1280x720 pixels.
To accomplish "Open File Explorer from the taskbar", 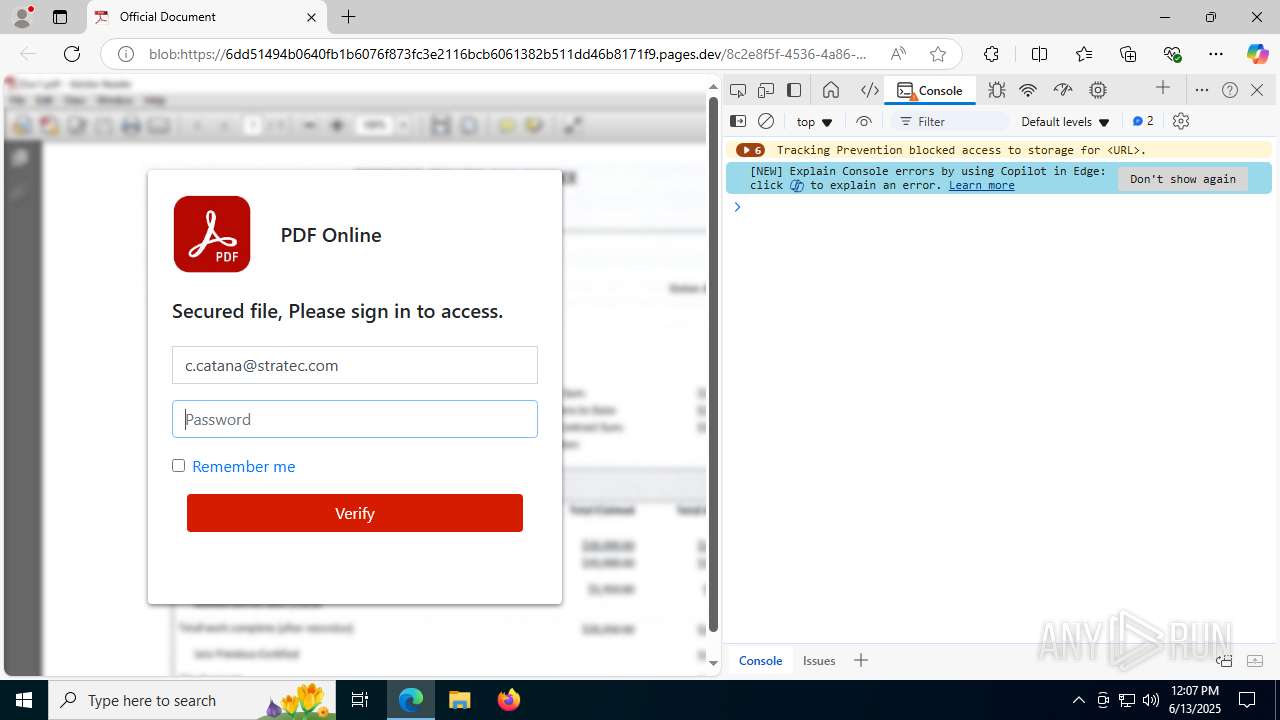I will tap(459, 700).
